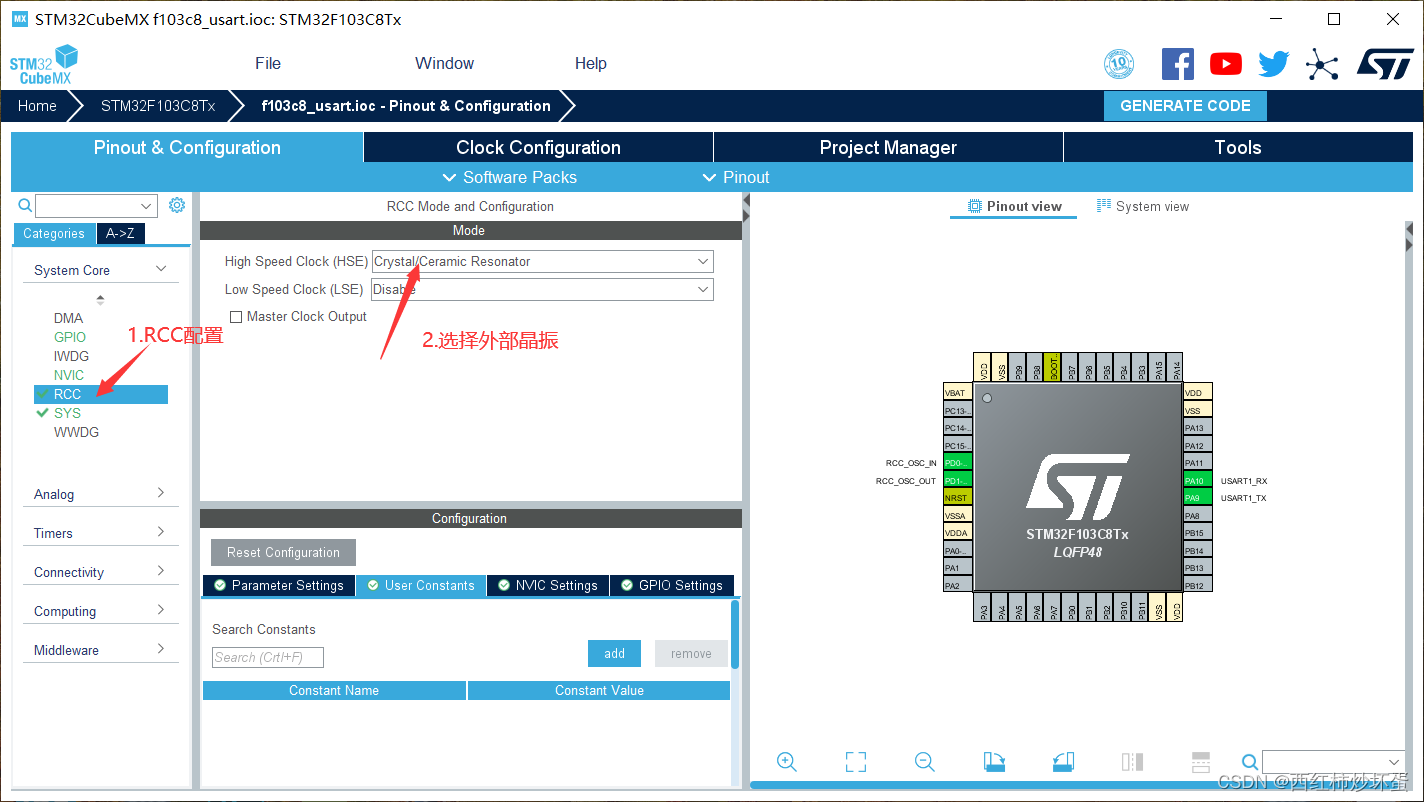Switch to NVIC Settings tab
The height and width of the screenshot is (802, 1424).
click(548, 586)
